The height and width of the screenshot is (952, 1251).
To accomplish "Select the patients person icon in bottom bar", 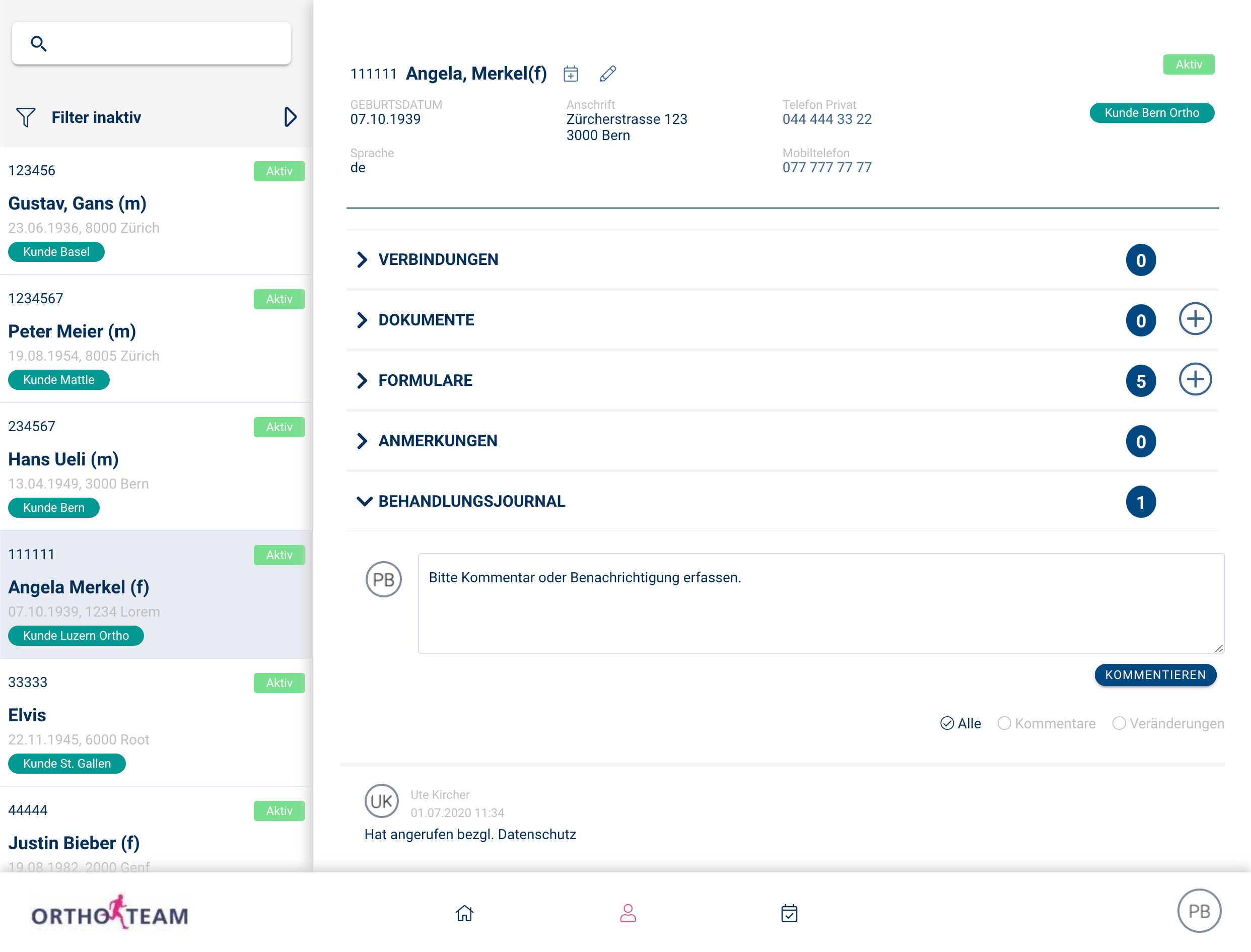I will pyautogui.click(x=628, y=913).
